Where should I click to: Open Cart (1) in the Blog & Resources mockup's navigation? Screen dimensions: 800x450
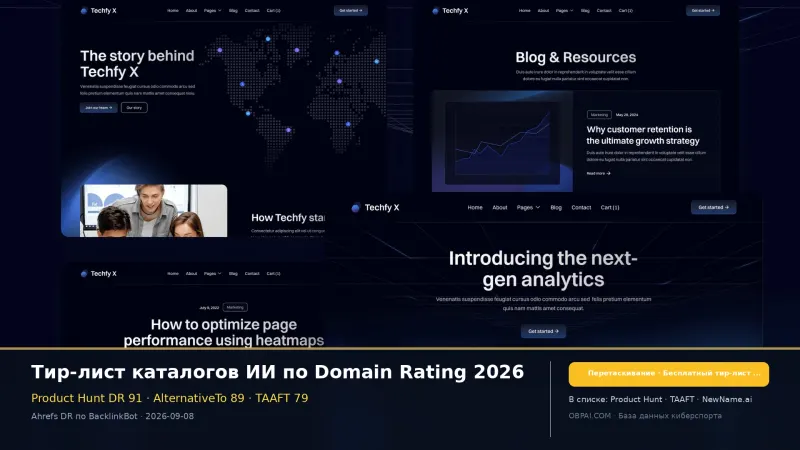626,10
